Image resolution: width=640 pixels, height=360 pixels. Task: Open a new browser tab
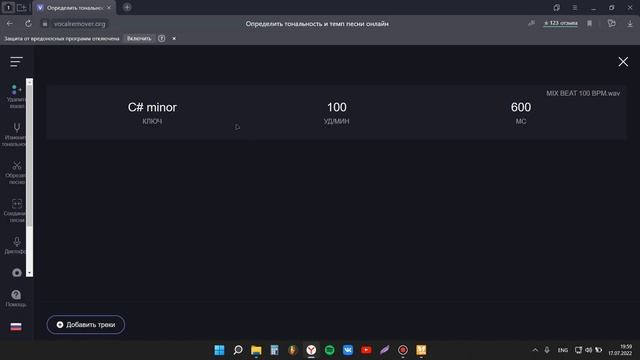(x=127, y=7)
